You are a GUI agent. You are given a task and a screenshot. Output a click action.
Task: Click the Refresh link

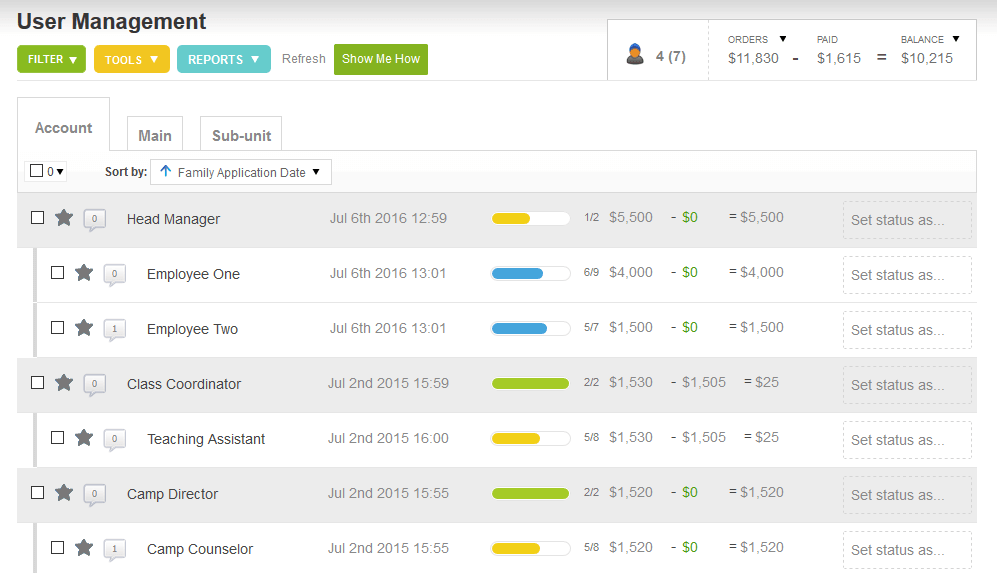pos(303,59)
